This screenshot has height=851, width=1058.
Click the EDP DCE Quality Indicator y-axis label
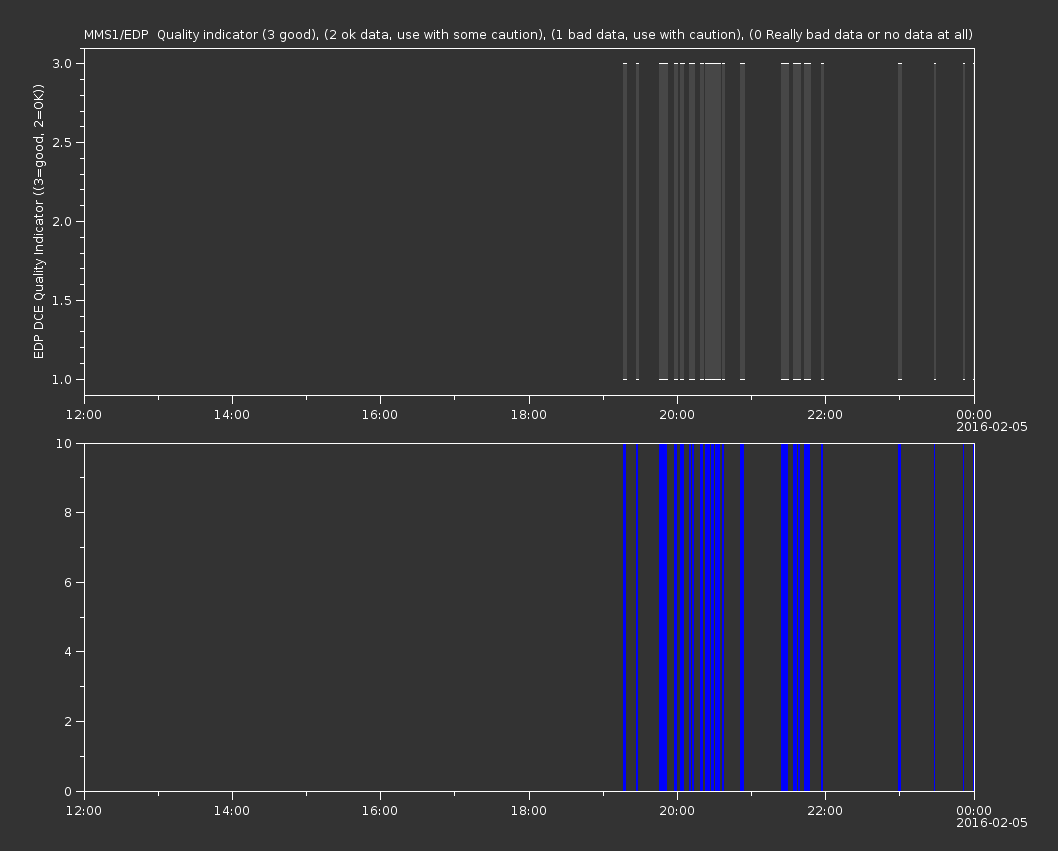tap(38, 221)
